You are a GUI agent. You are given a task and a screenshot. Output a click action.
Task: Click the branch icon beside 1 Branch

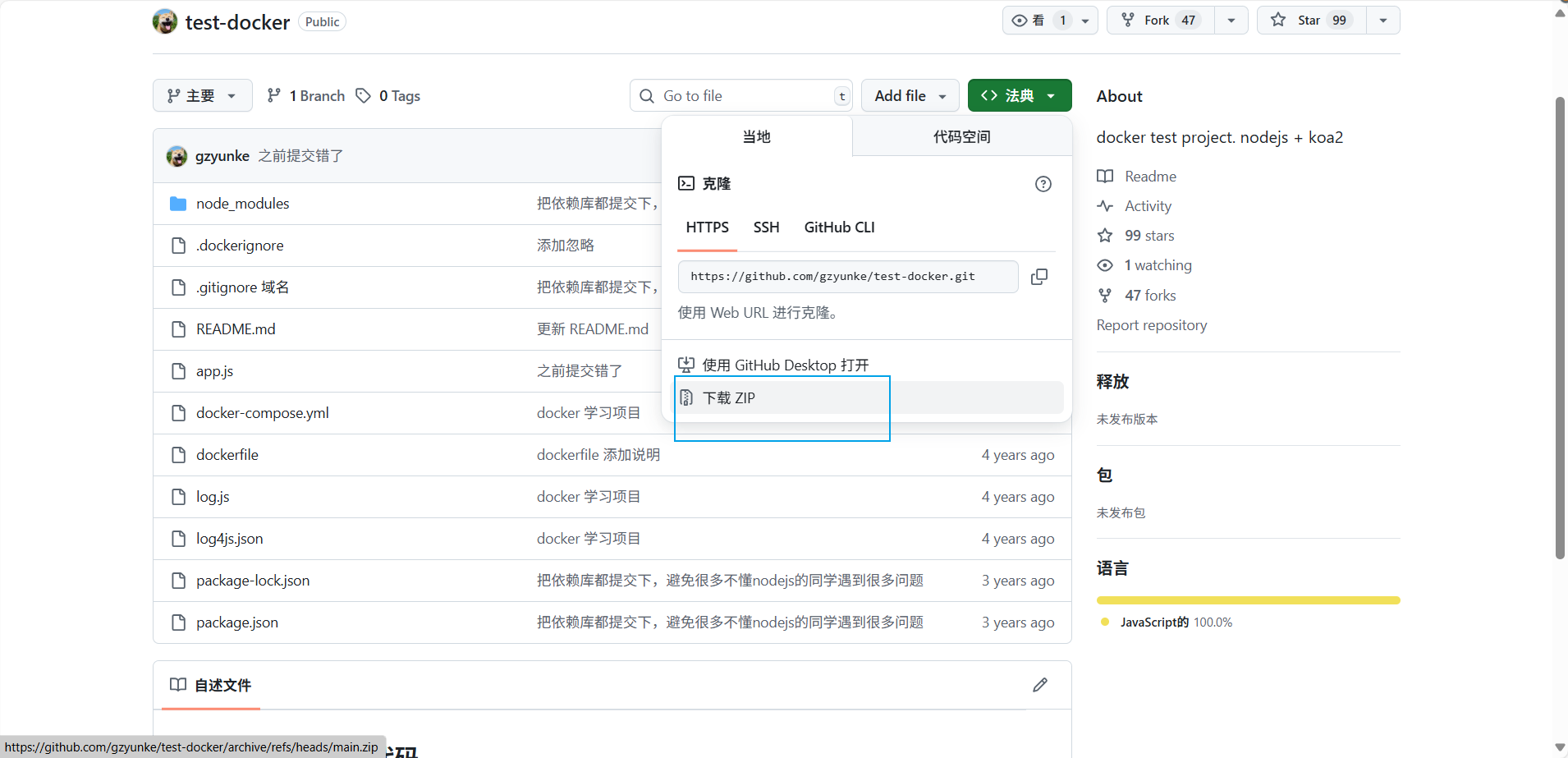(274, 96)
